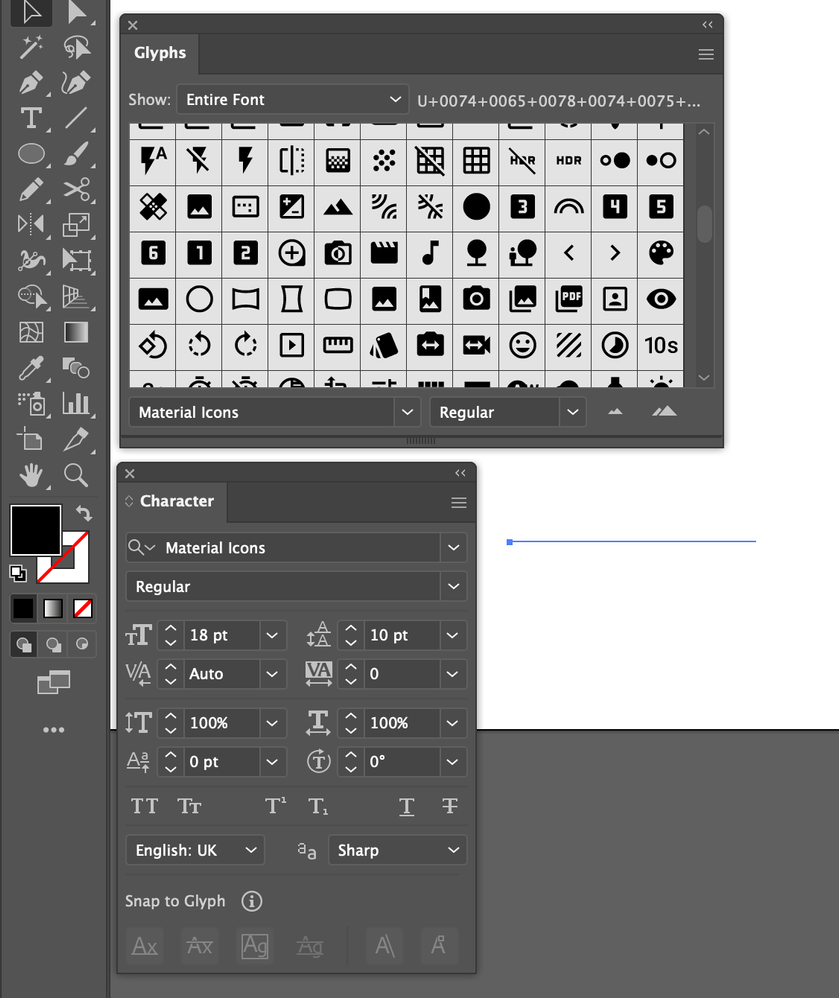The image size is (839, 998).
Task: Select the Artboard tool
Action: (31, 439)
